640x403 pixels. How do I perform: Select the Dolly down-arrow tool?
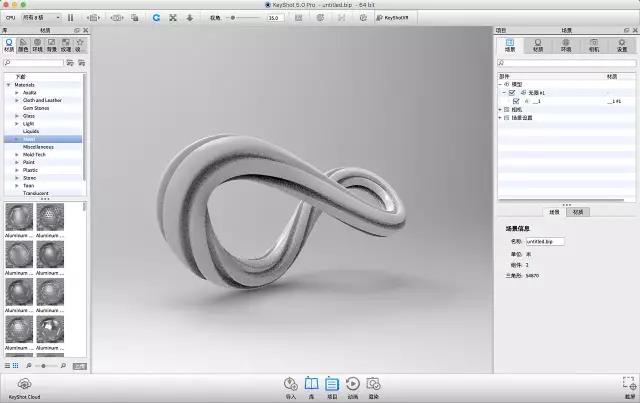tap(190, 18)
